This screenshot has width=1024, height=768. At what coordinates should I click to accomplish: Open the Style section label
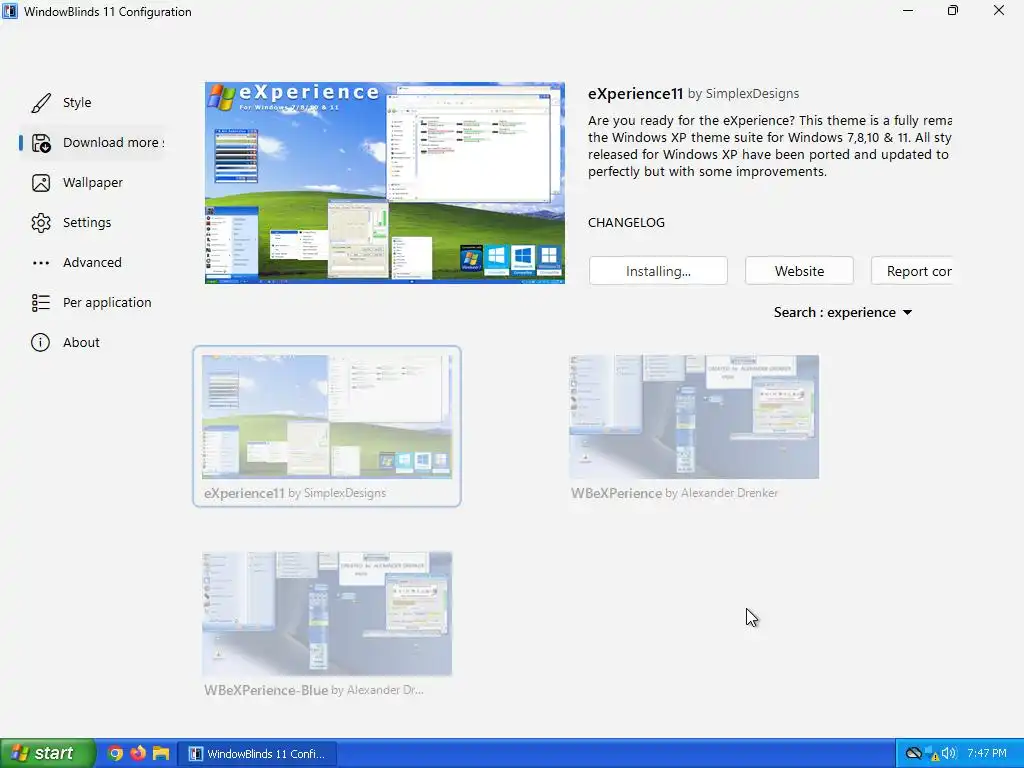point(77,103)
